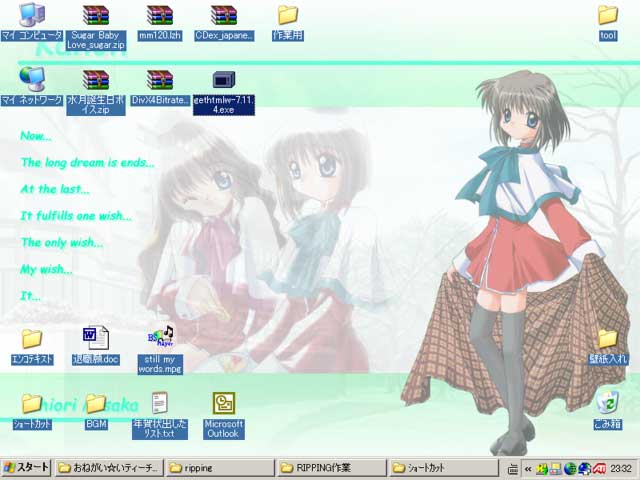The image size is (640, 480).
Task: Select the still my words.mpg video file
Action: (160, 338)
